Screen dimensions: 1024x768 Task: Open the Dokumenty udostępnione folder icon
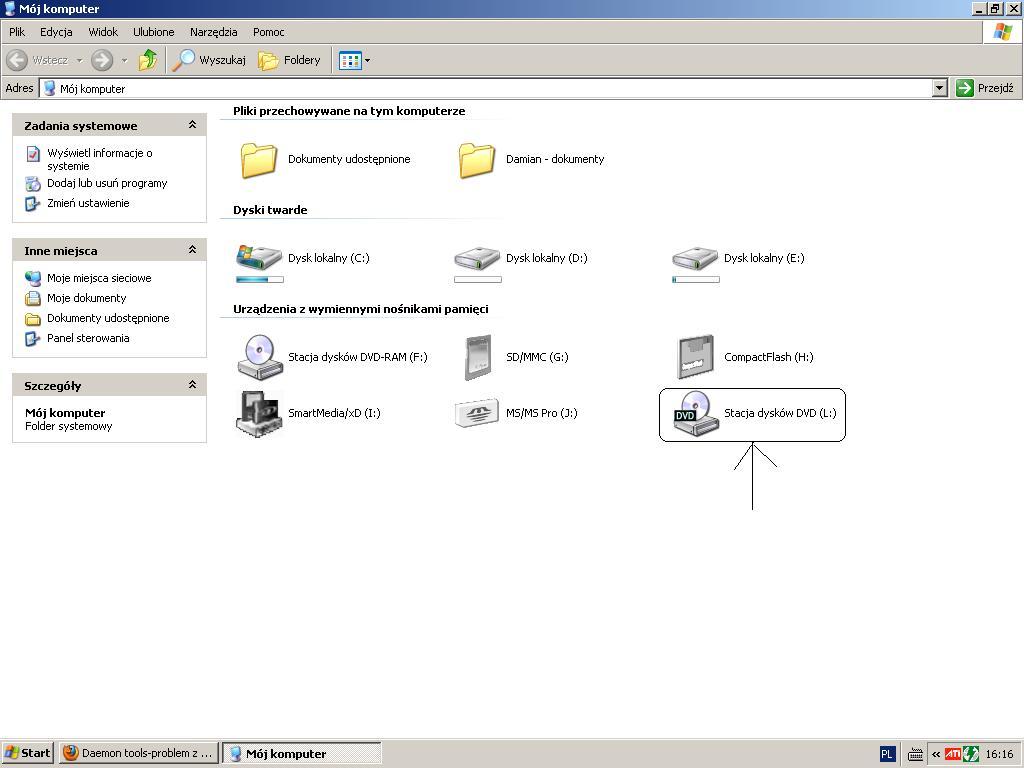tap(259, 159)
